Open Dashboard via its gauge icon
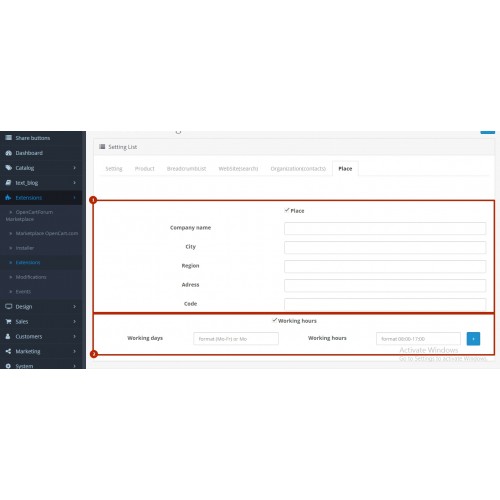This screenshot has width=500, height=500. (x=9, y=153)
